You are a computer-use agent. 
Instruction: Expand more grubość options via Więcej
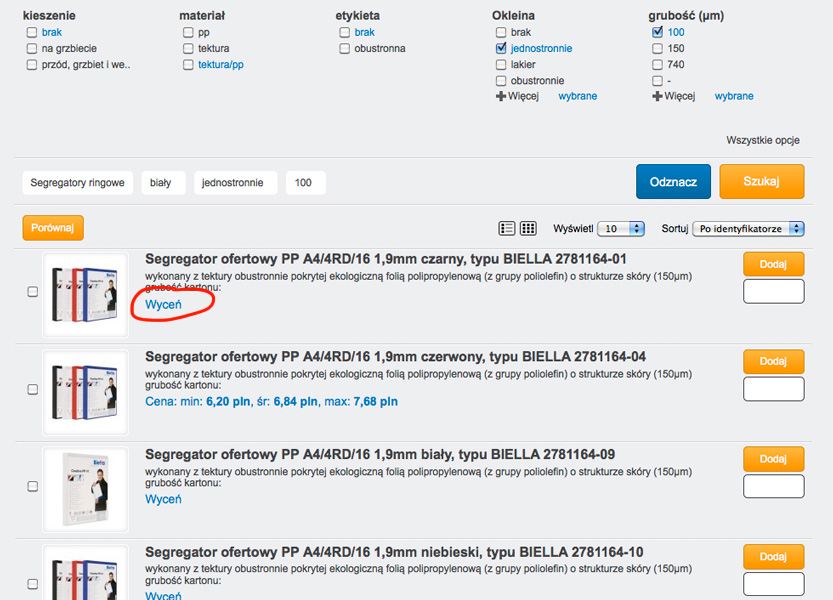(x=679, y=96)
